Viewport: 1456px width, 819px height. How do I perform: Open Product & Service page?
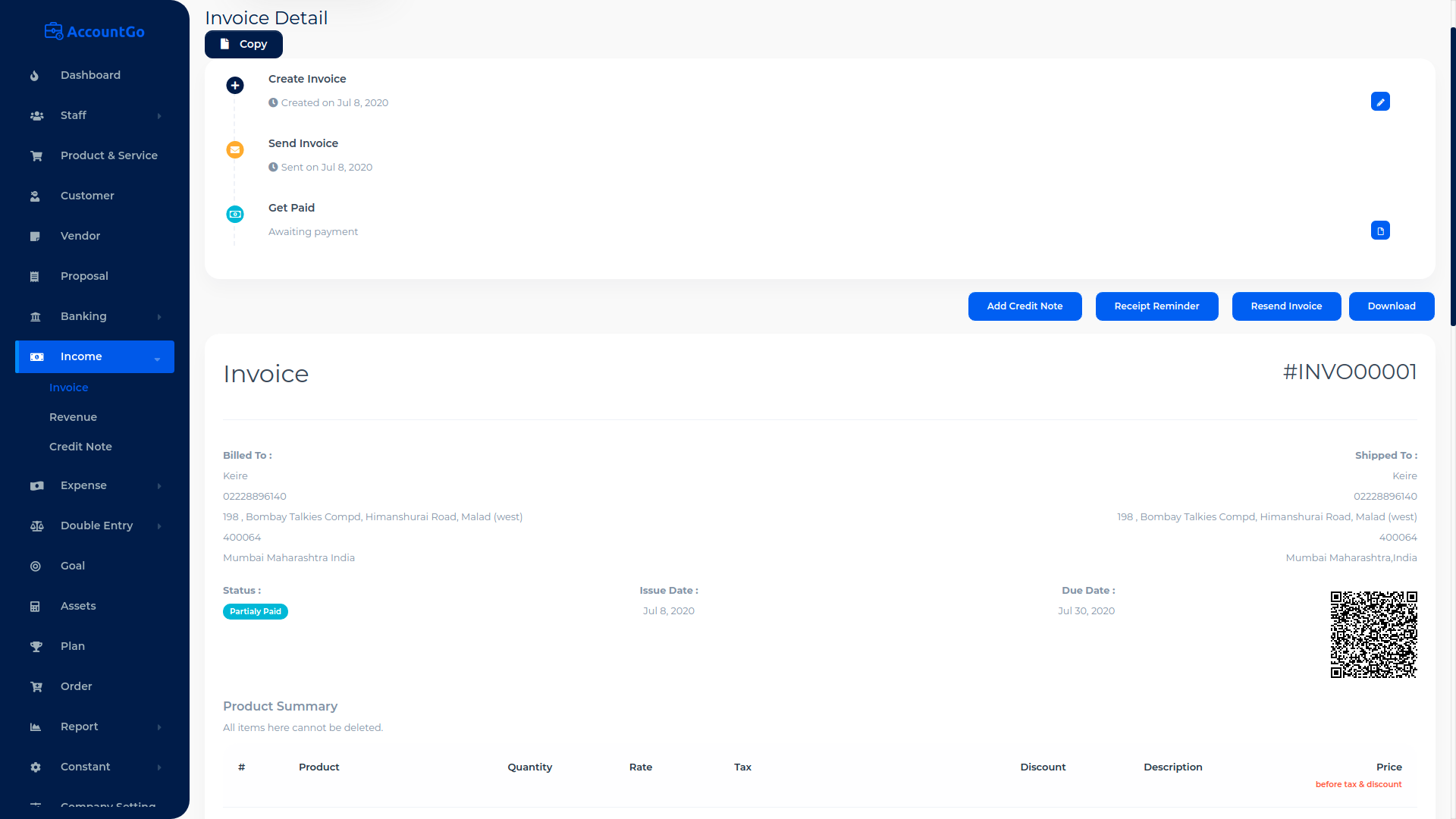pyautogui.click(x=108, y=155)
